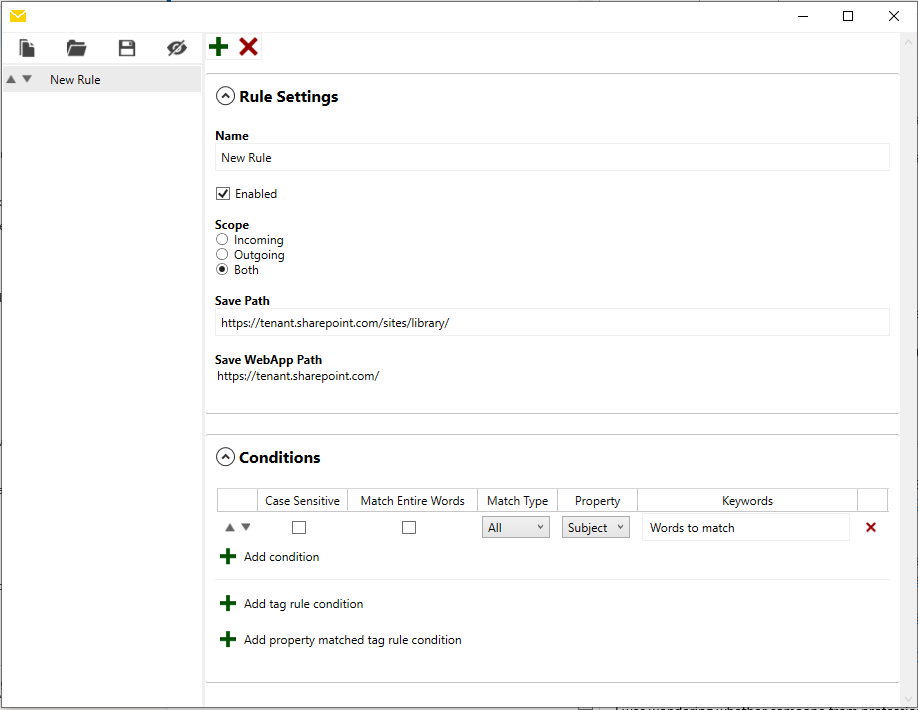Enable the Enabled checkbox
The image size is (918, 710).
(x=222, y=193)
